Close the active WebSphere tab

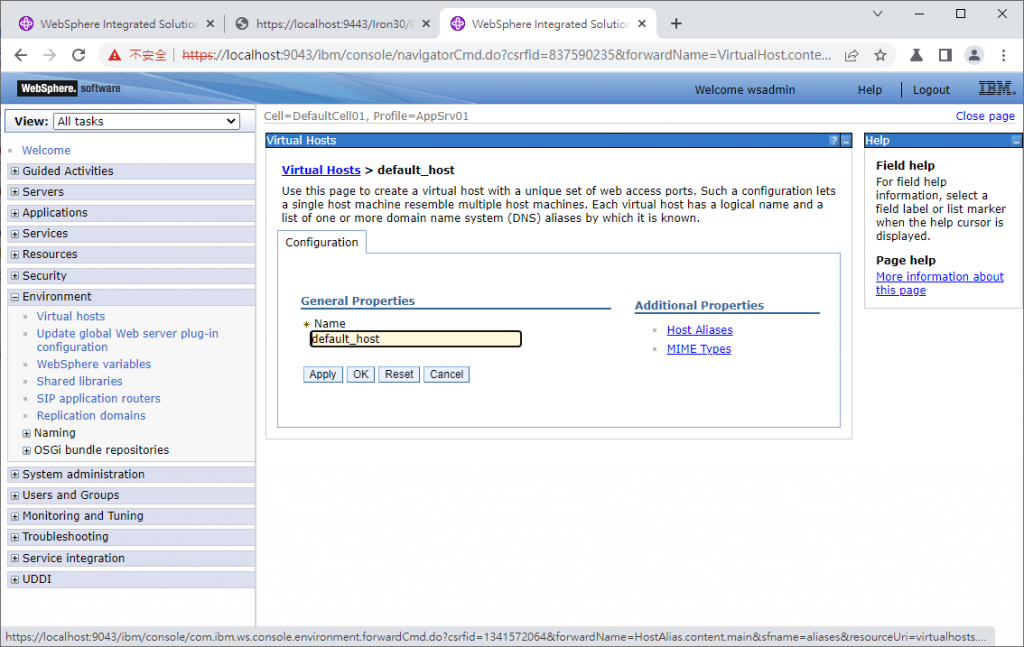(x=642, y=24)
